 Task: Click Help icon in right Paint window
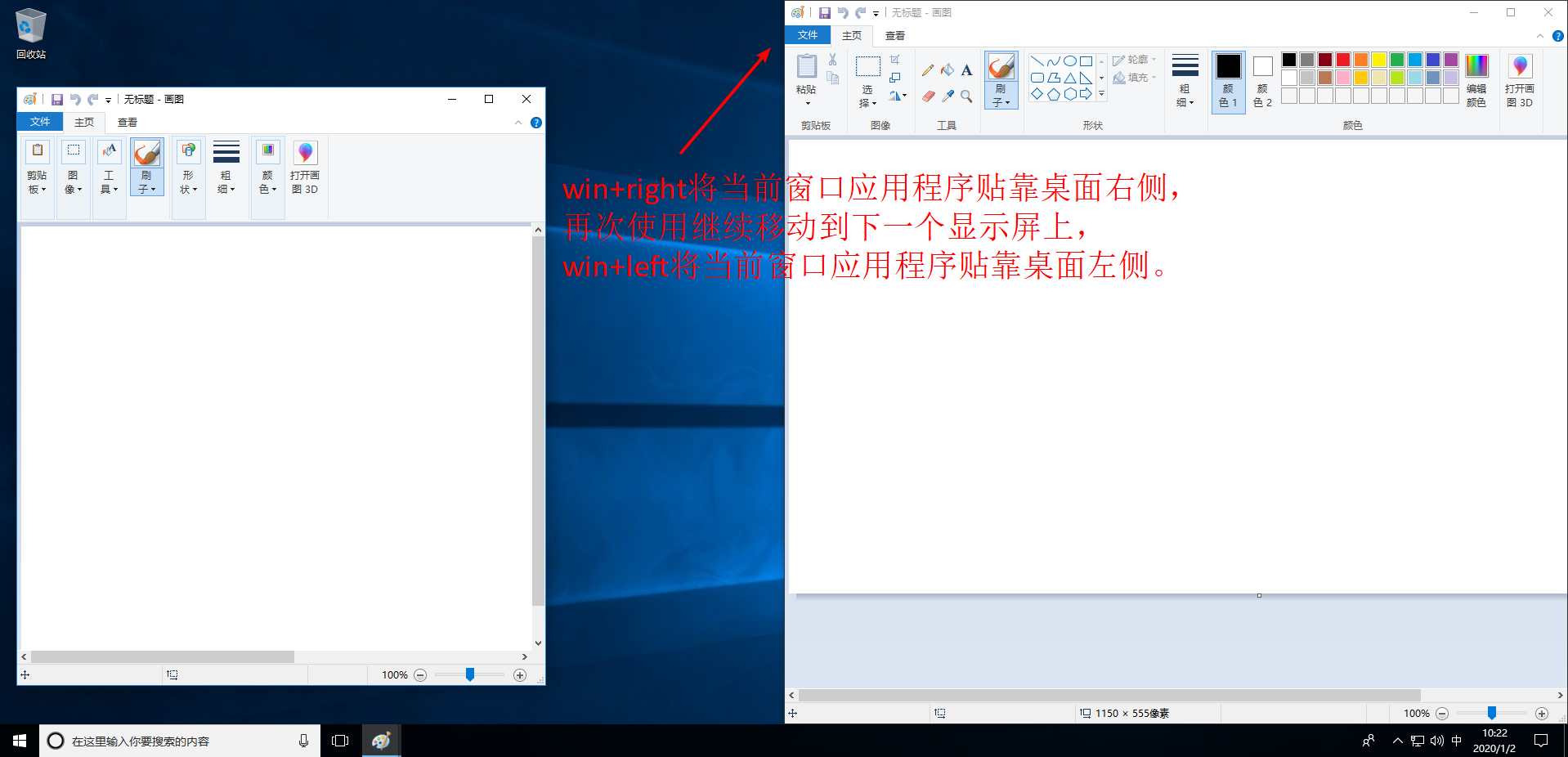(1558, 36)
